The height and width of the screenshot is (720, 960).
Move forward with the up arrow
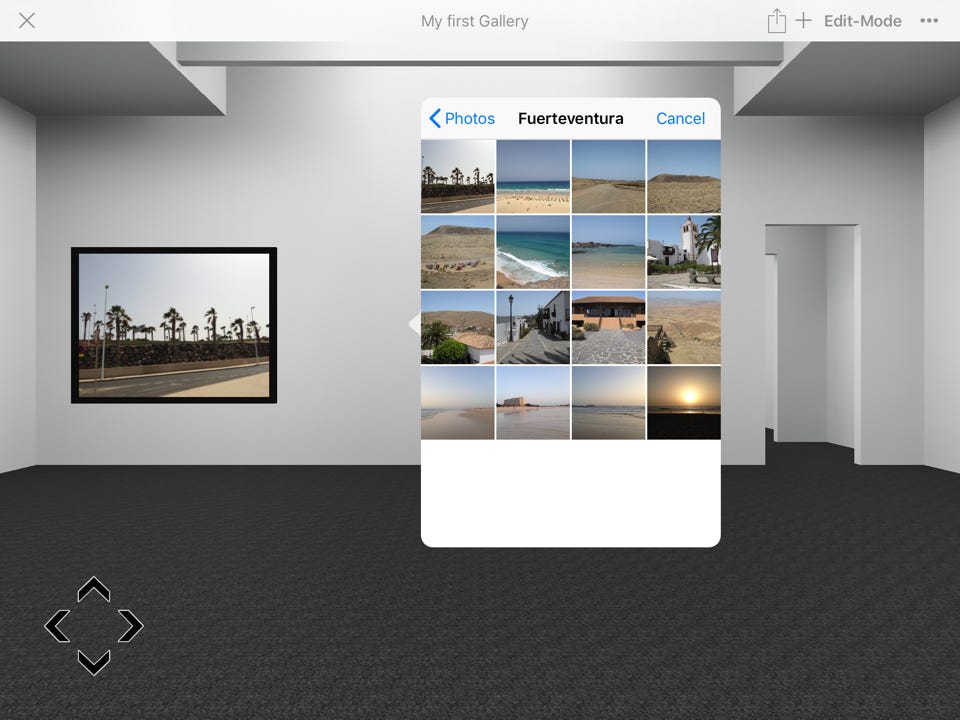(x=94, y=591)
